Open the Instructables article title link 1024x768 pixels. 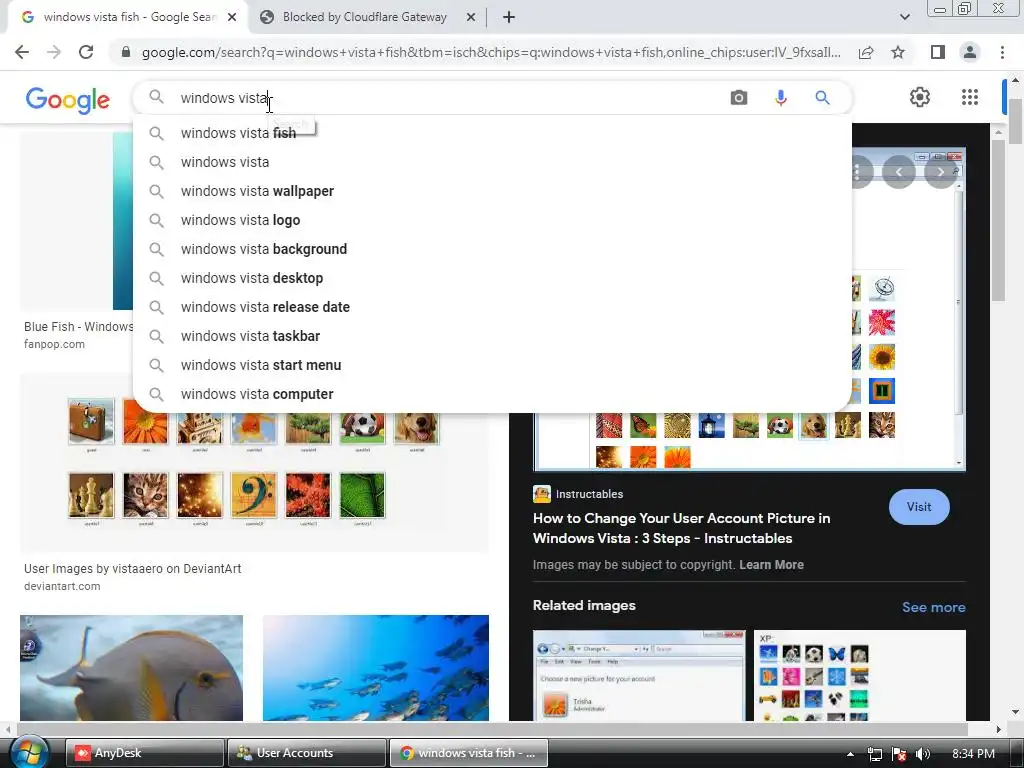[681, 528]
